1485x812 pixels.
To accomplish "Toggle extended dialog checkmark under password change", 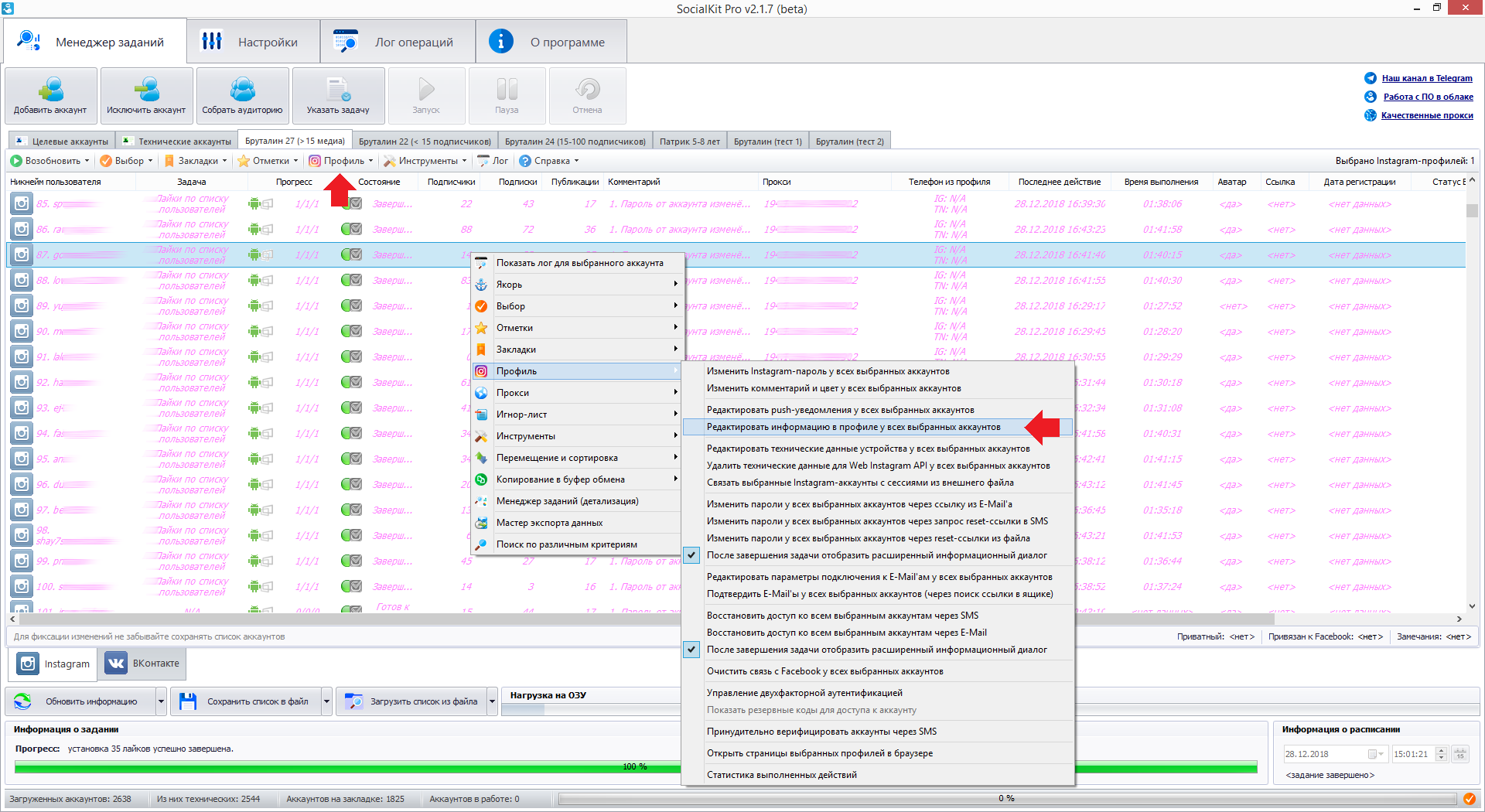I will (x=692, y=555).
